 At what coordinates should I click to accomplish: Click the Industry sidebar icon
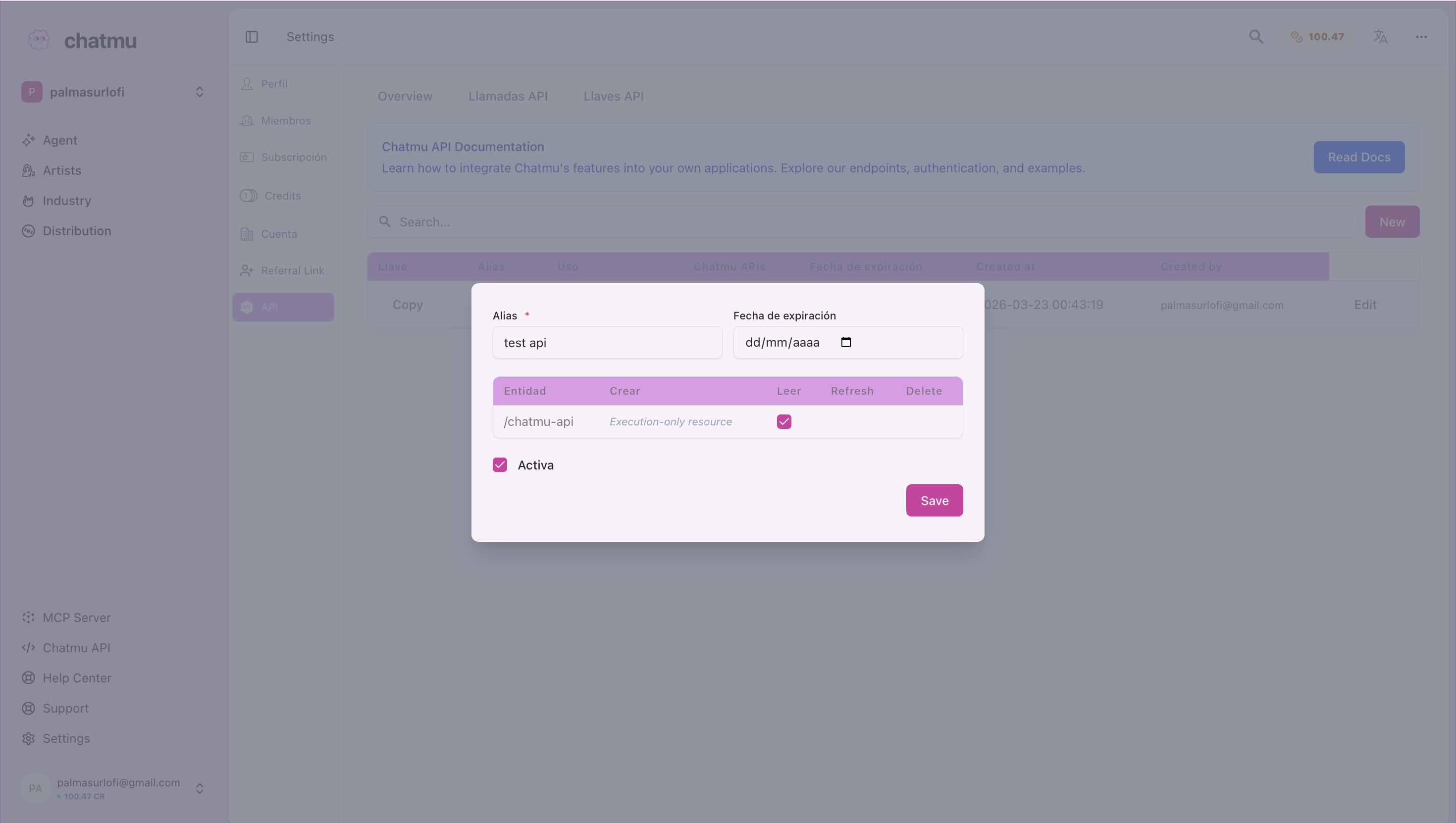[29, 201]
